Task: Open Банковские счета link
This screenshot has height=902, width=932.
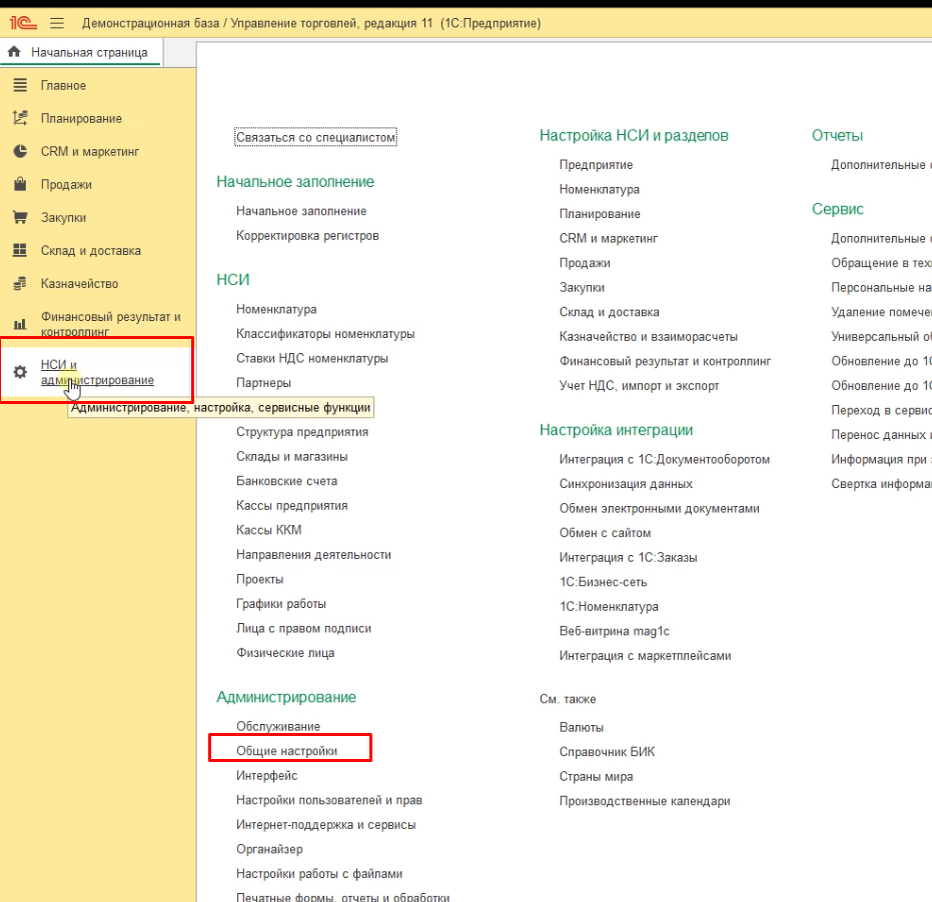Action: [x=286, y=481]
